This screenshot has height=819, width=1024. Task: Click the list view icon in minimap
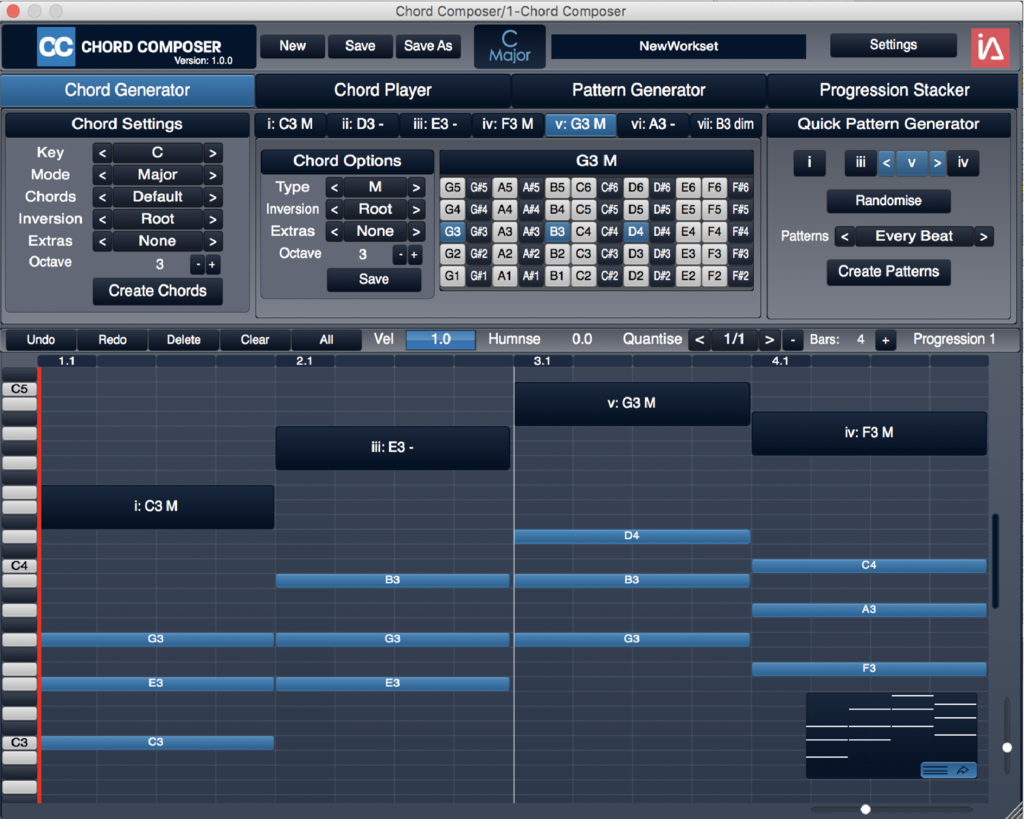coord(935,771)
